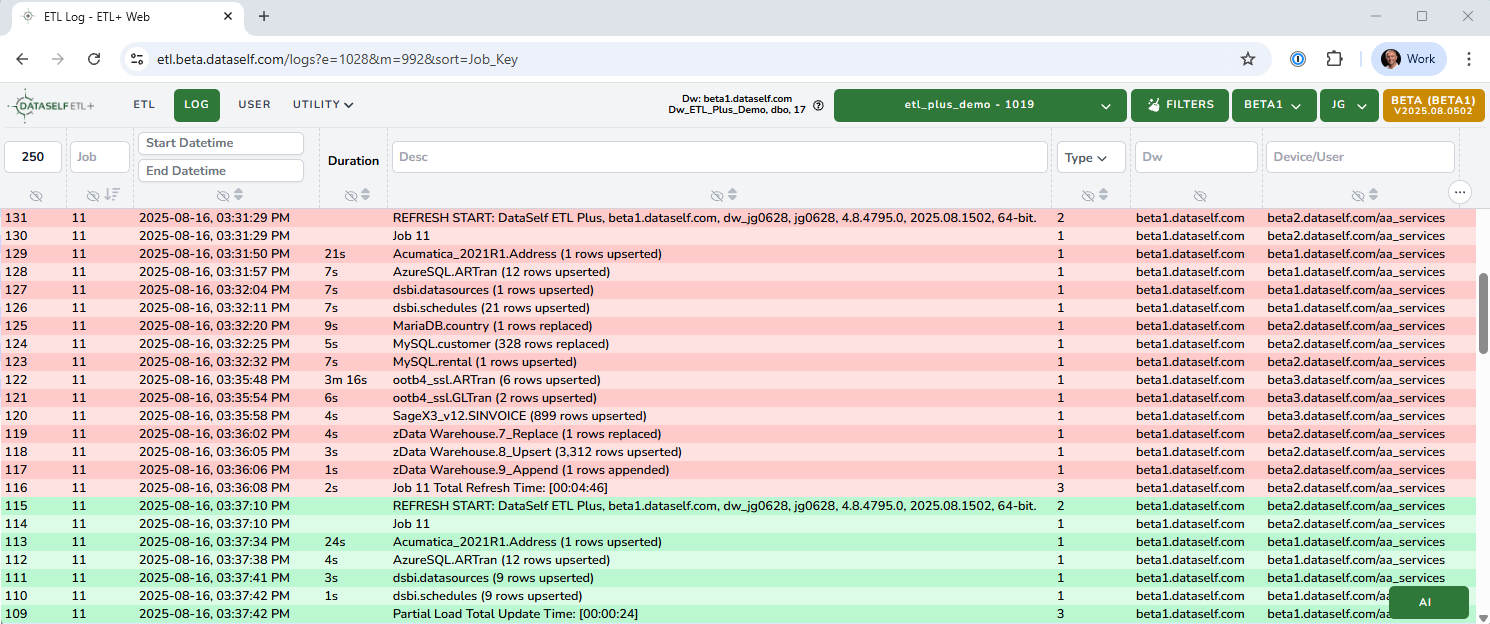Sort by the Type column arrows
Viewport: 1490px width, 624px height.
pos(1105,194)
